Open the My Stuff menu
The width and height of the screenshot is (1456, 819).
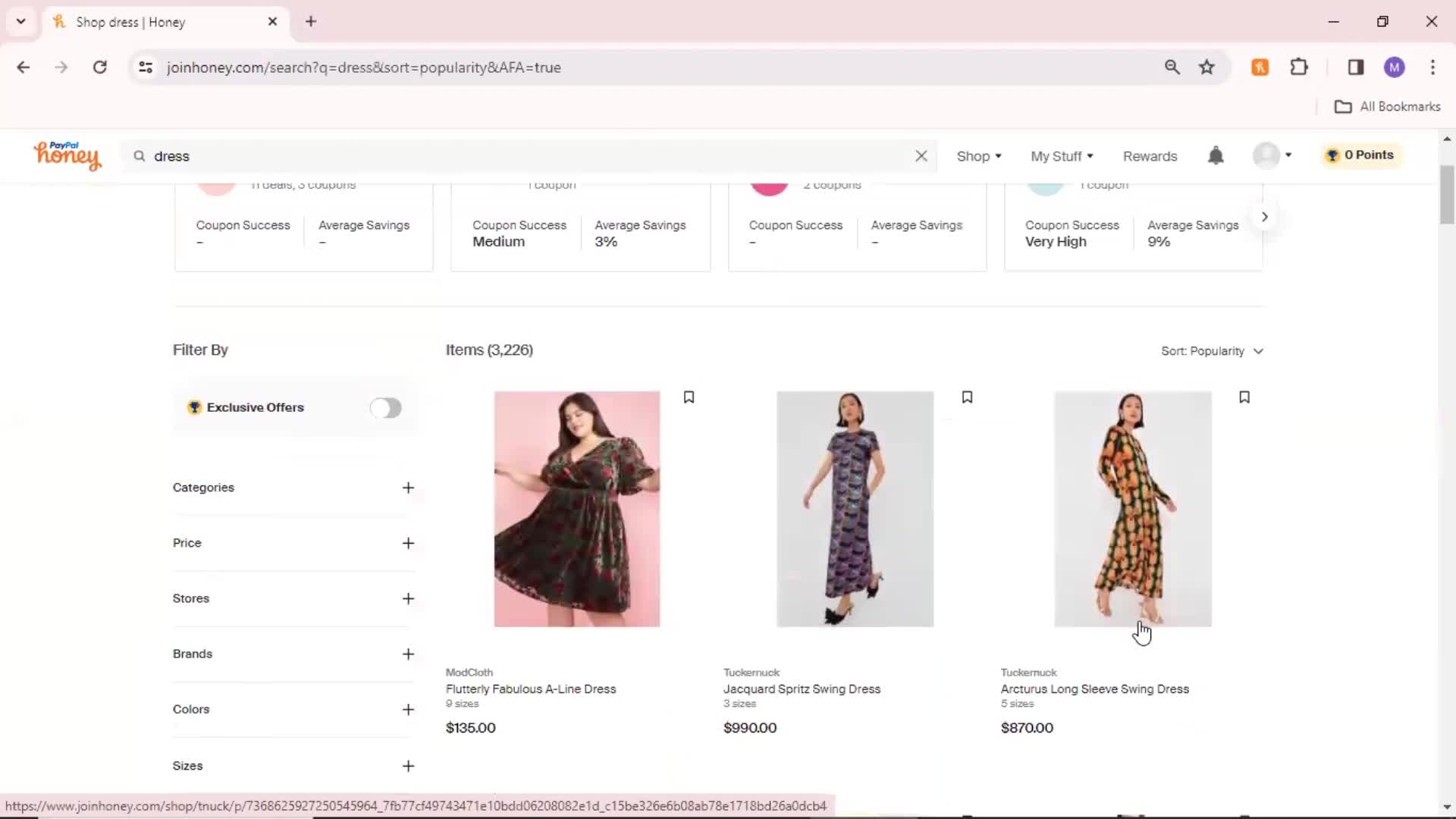(x=1062, y=156)
